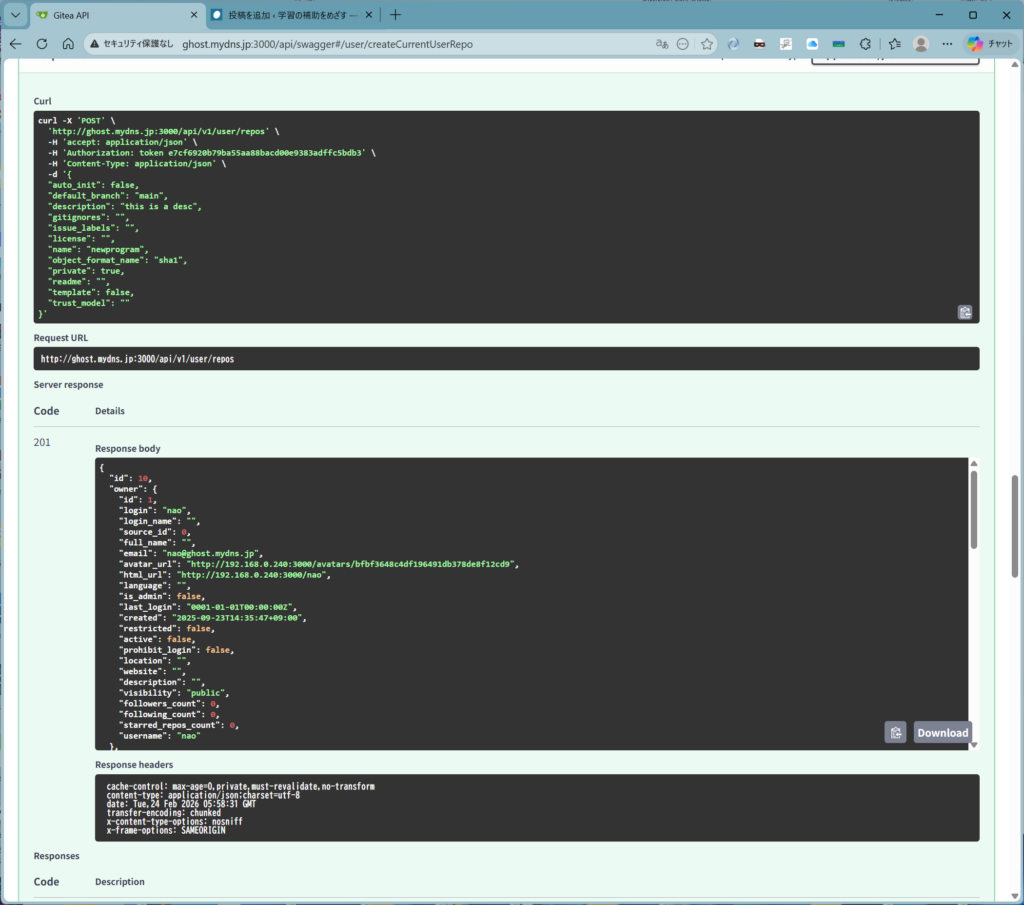Open the Copilot チャット button
This screenshot has height=905, width=1024.
click(990, 44)
